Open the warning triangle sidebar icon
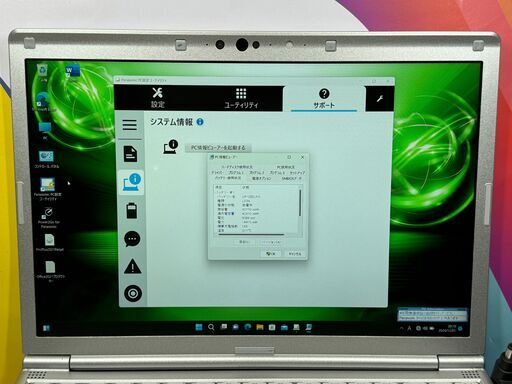Screen dimensions: 512x384 pyautogui.click(x=132, y=266)
